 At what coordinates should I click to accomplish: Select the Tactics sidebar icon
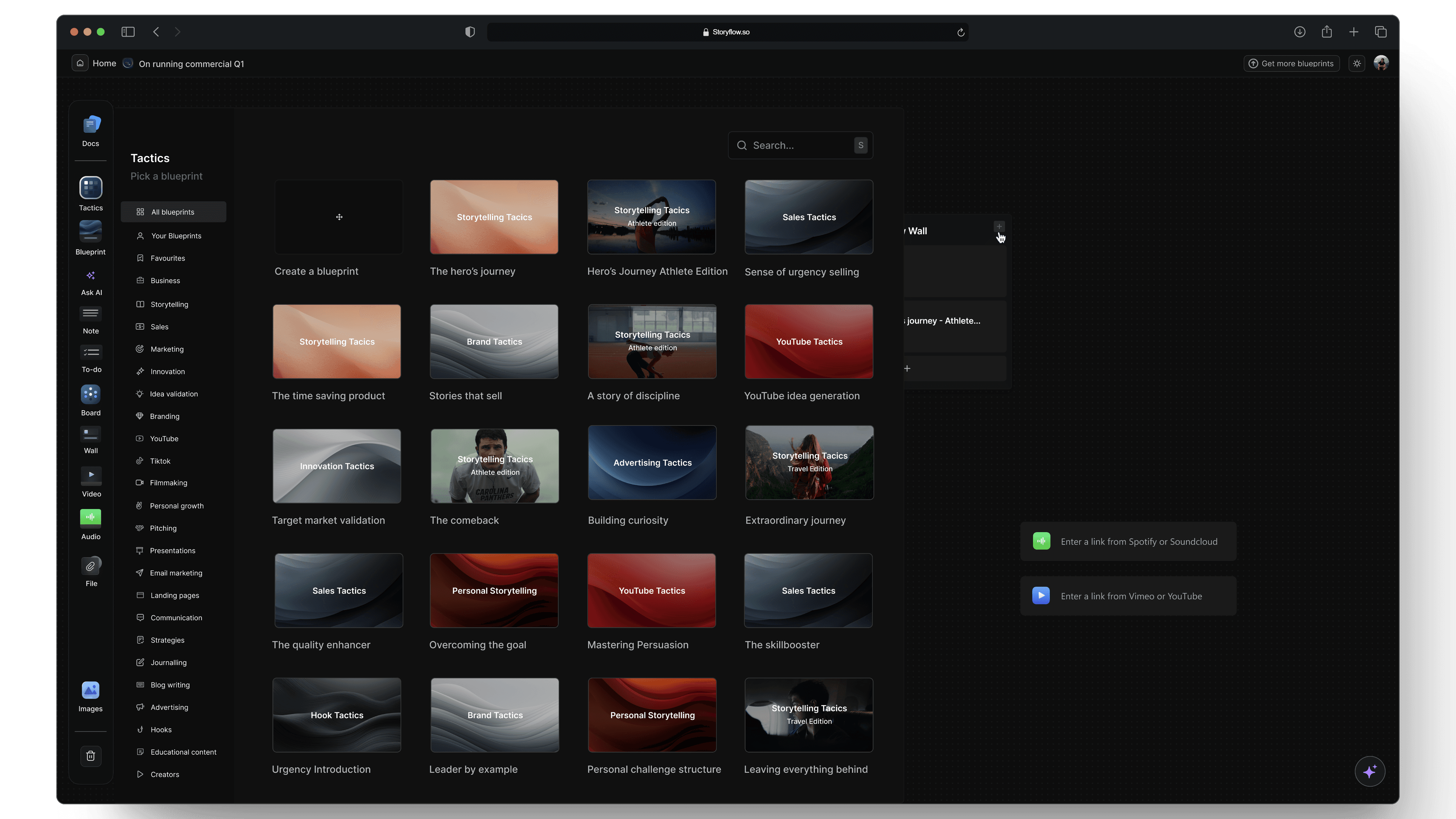point(91,188)
